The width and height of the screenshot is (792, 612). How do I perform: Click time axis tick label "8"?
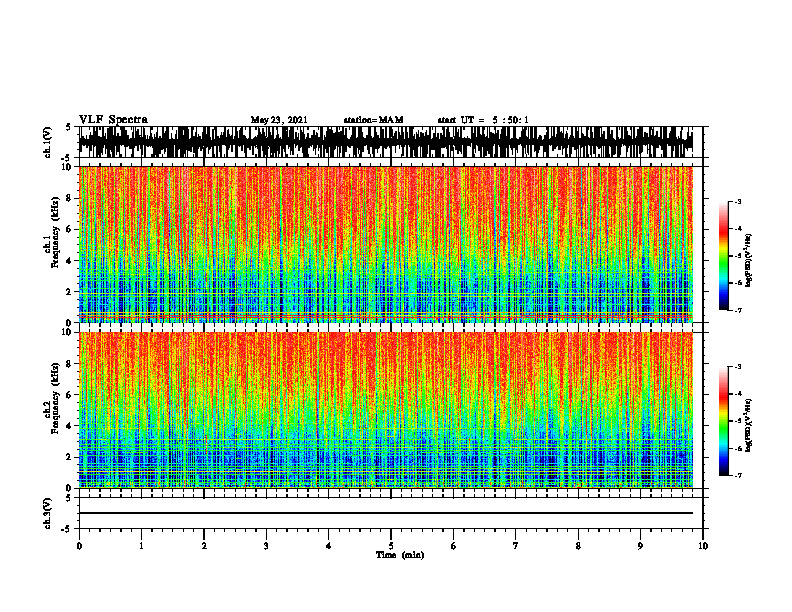coord(578,546)
